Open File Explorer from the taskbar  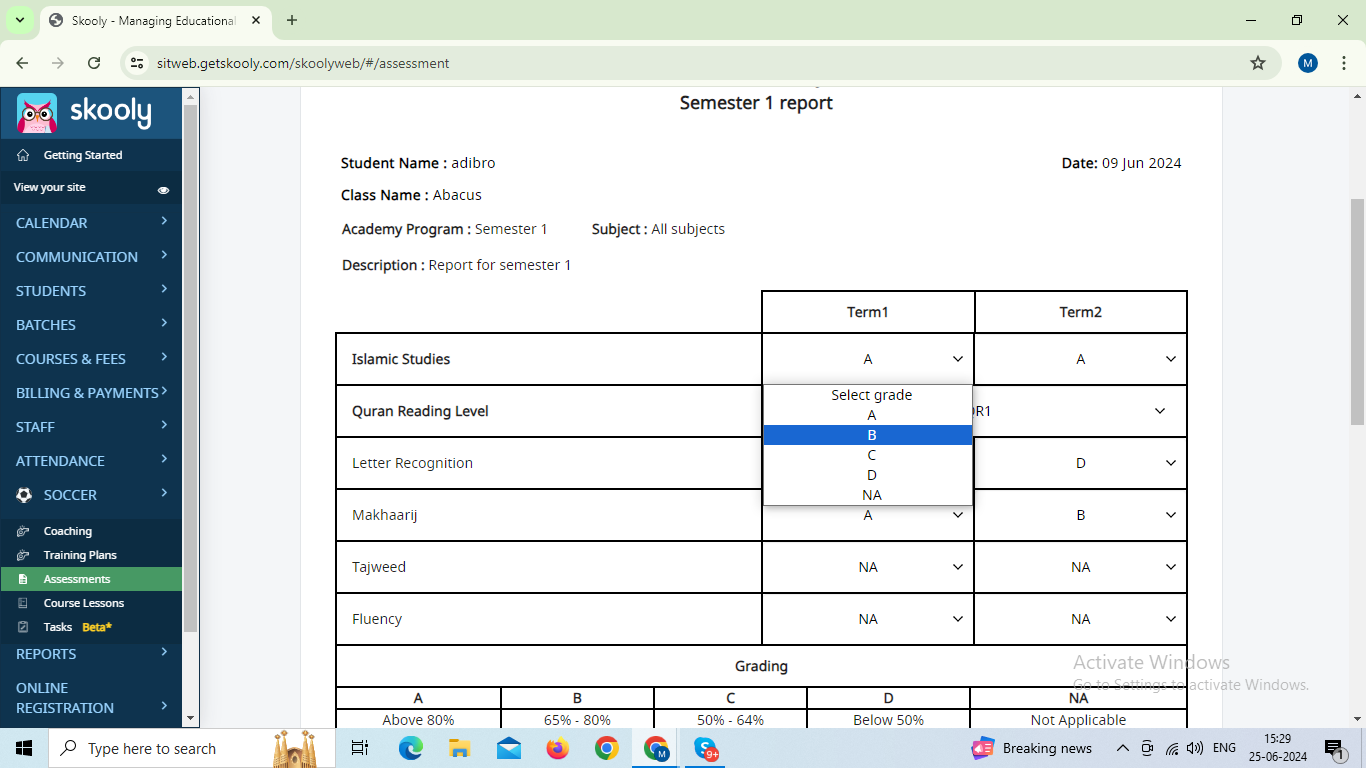(x=459, y=748)
